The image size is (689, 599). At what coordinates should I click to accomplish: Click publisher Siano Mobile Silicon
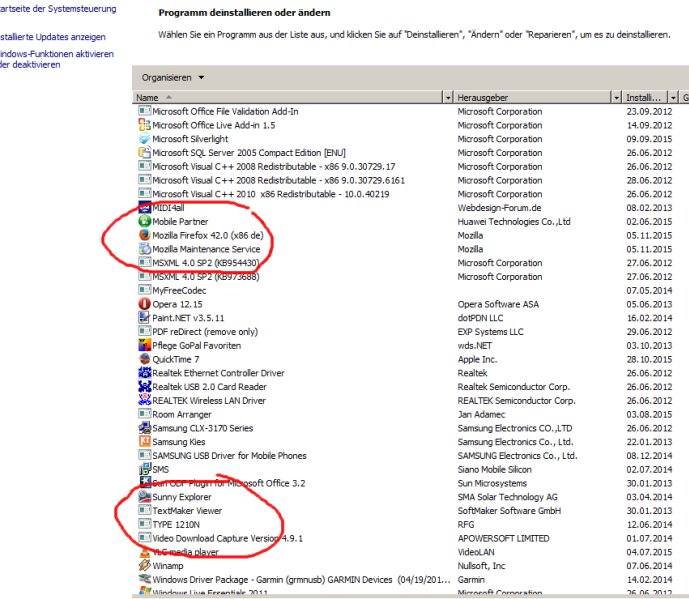[494, 469]
